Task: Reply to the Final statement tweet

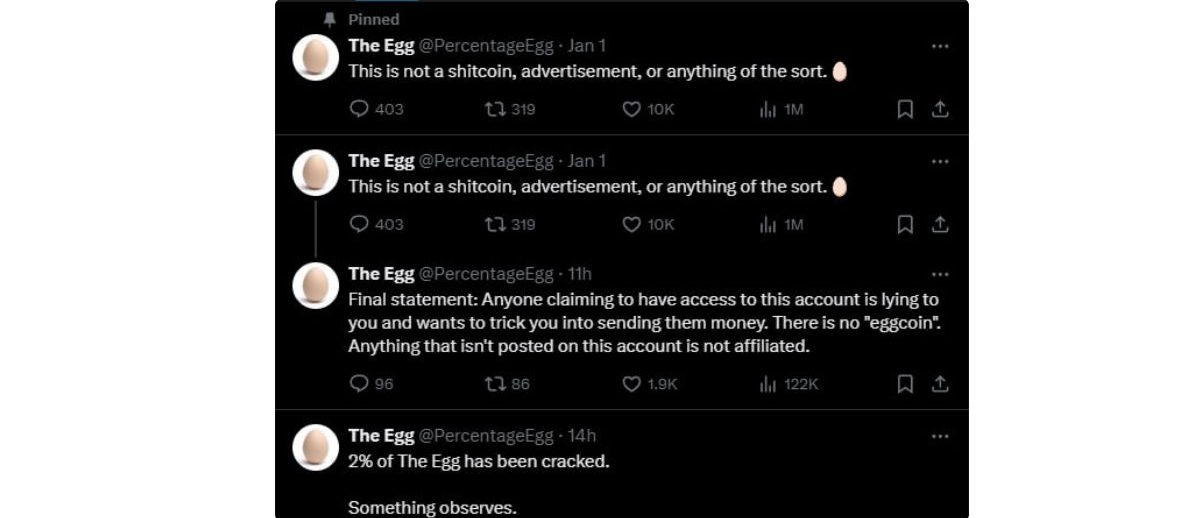Action: pos(360,383)
